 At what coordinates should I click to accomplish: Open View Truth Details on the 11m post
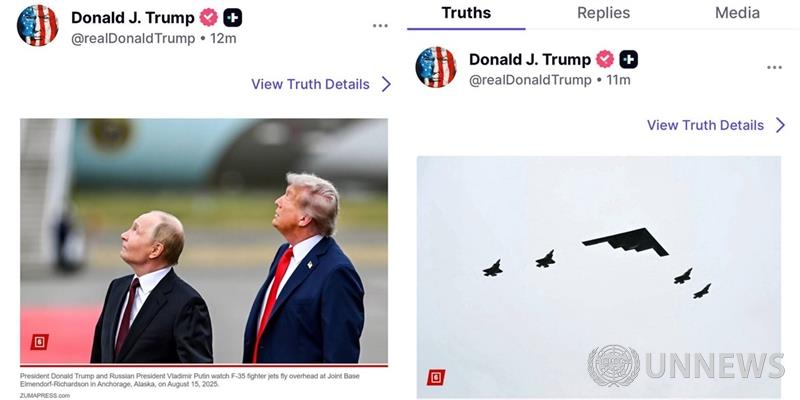tap(705, 125)
